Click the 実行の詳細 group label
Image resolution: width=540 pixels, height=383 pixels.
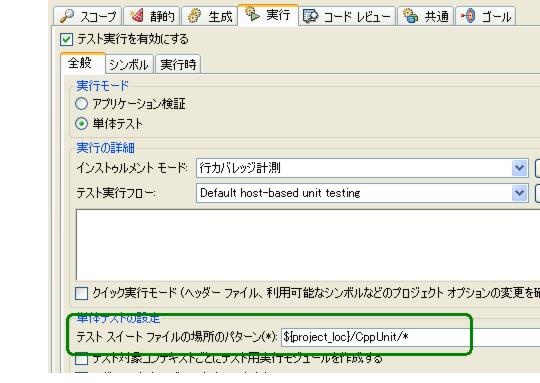pos(105,148)
